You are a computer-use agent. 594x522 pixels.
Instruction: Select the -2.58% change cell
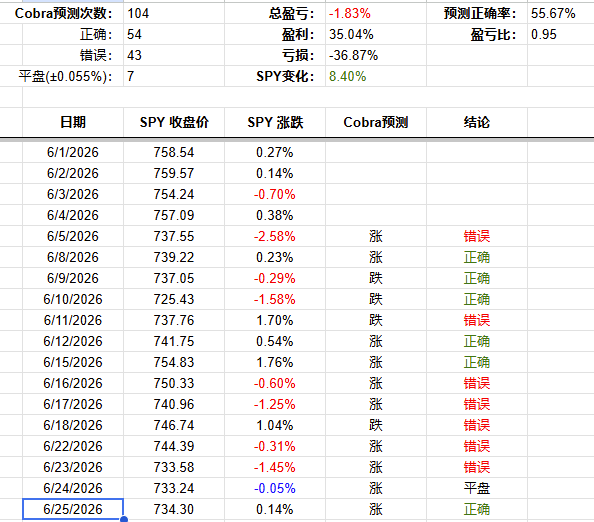[x=275, y=236]
